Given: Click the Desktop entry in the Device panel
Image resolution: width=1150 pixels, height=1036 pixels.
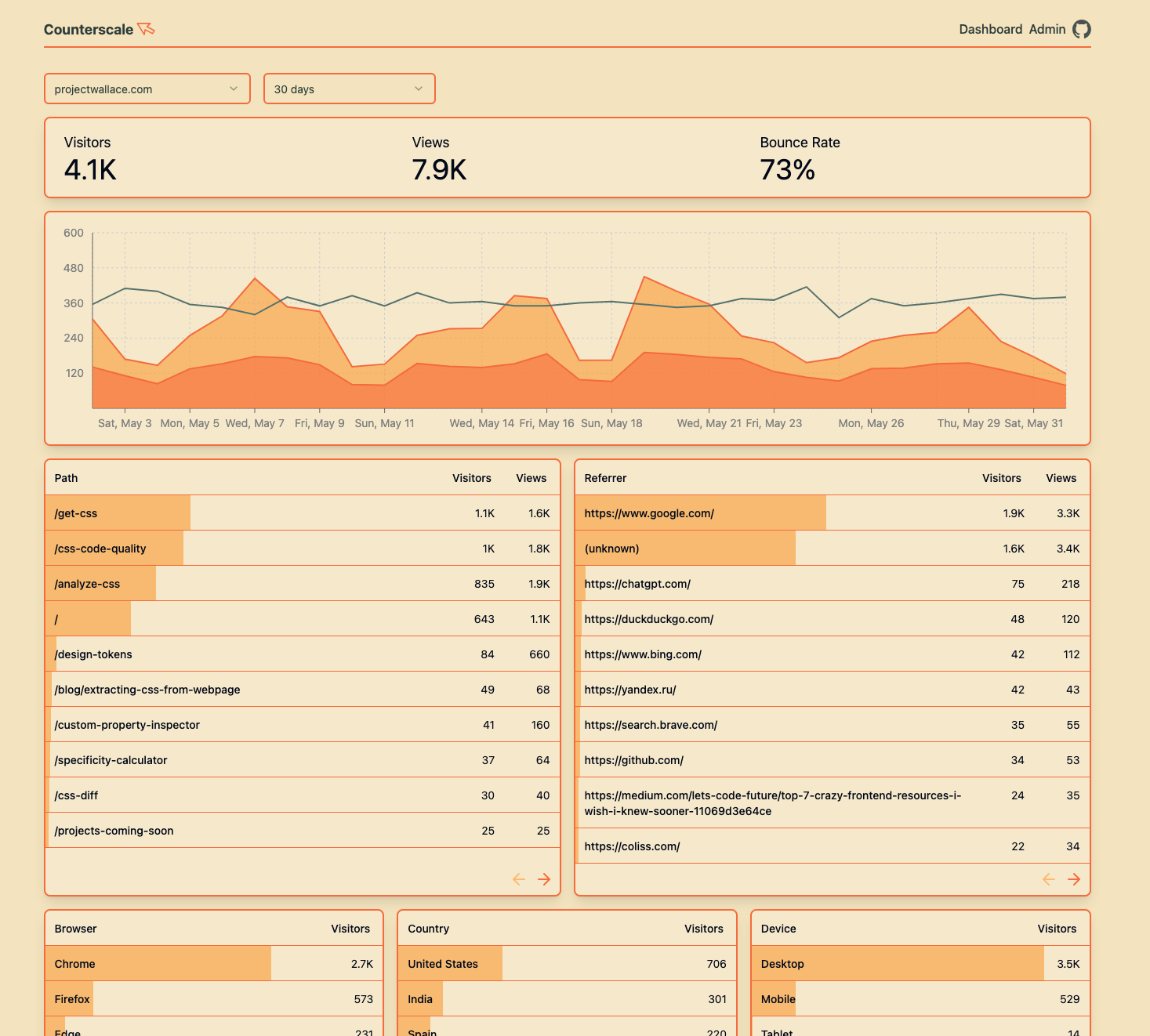Looking at the screenshot, I should click(782, 964).
